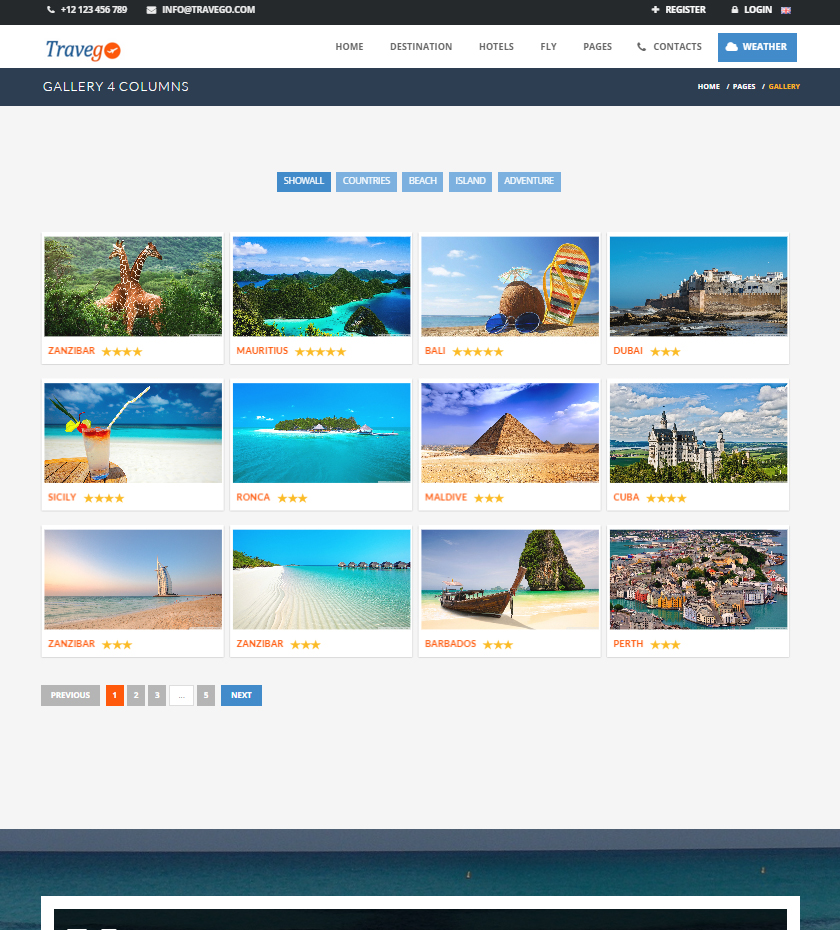Open the Barbados longtail boat photo
This screenshot has height=930, width=840.
510,579
